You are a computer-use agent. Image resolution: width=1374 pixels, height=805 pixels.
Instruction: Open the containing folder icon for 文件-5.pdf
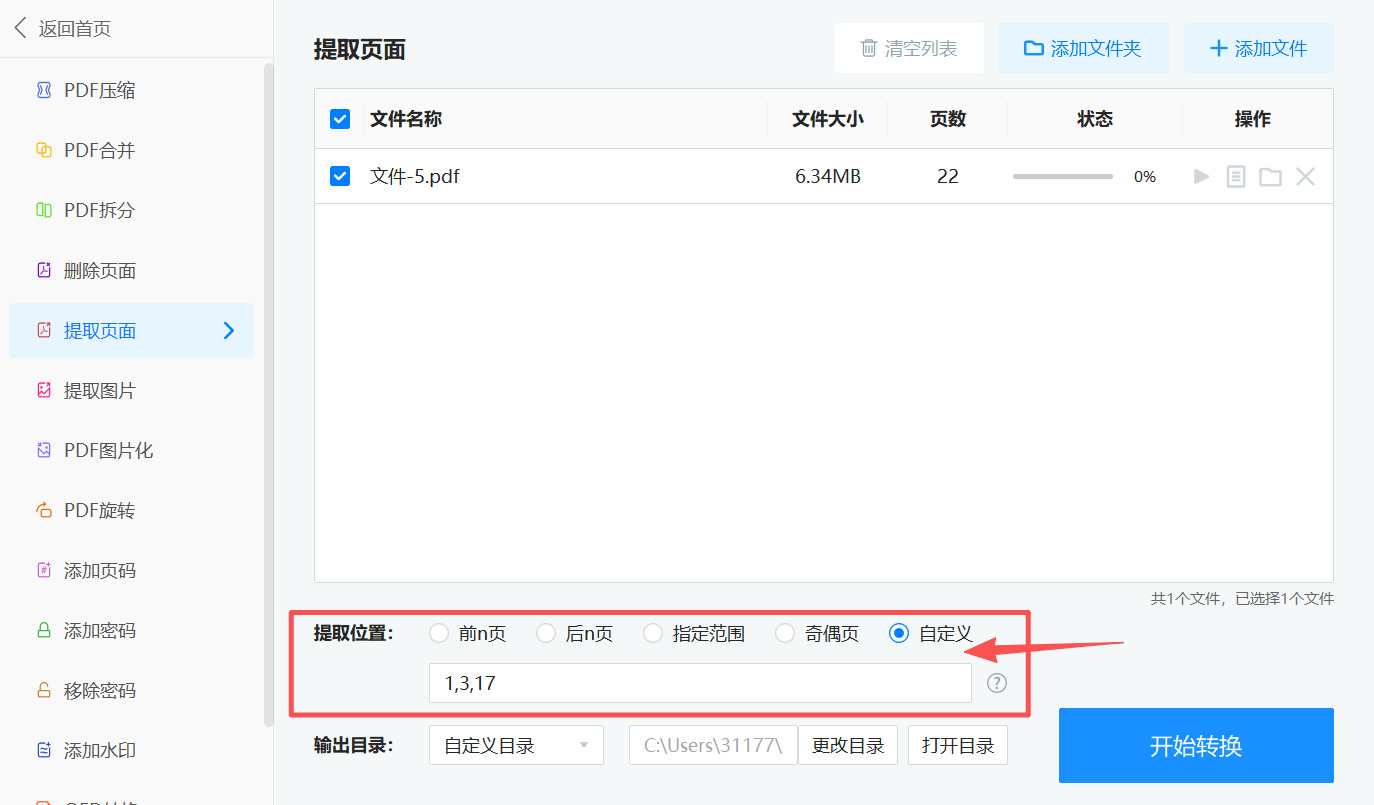pyautogui.click(x=1270, y=176)
